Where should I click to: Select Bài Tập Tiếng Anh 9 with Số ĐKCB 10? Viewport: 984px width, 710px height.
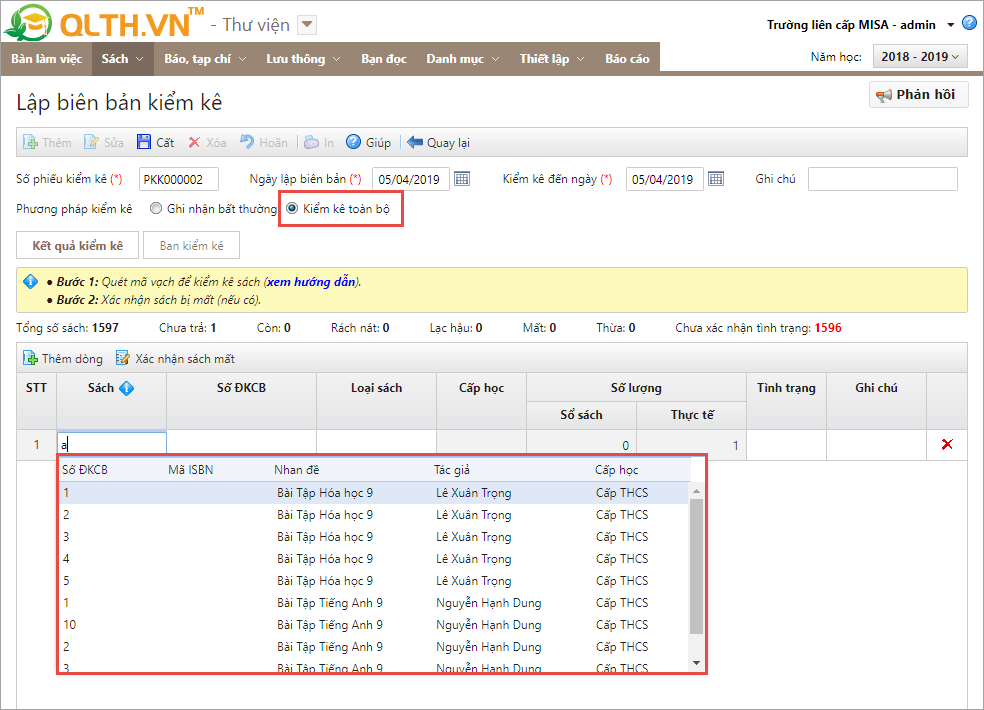coord(374,625)
